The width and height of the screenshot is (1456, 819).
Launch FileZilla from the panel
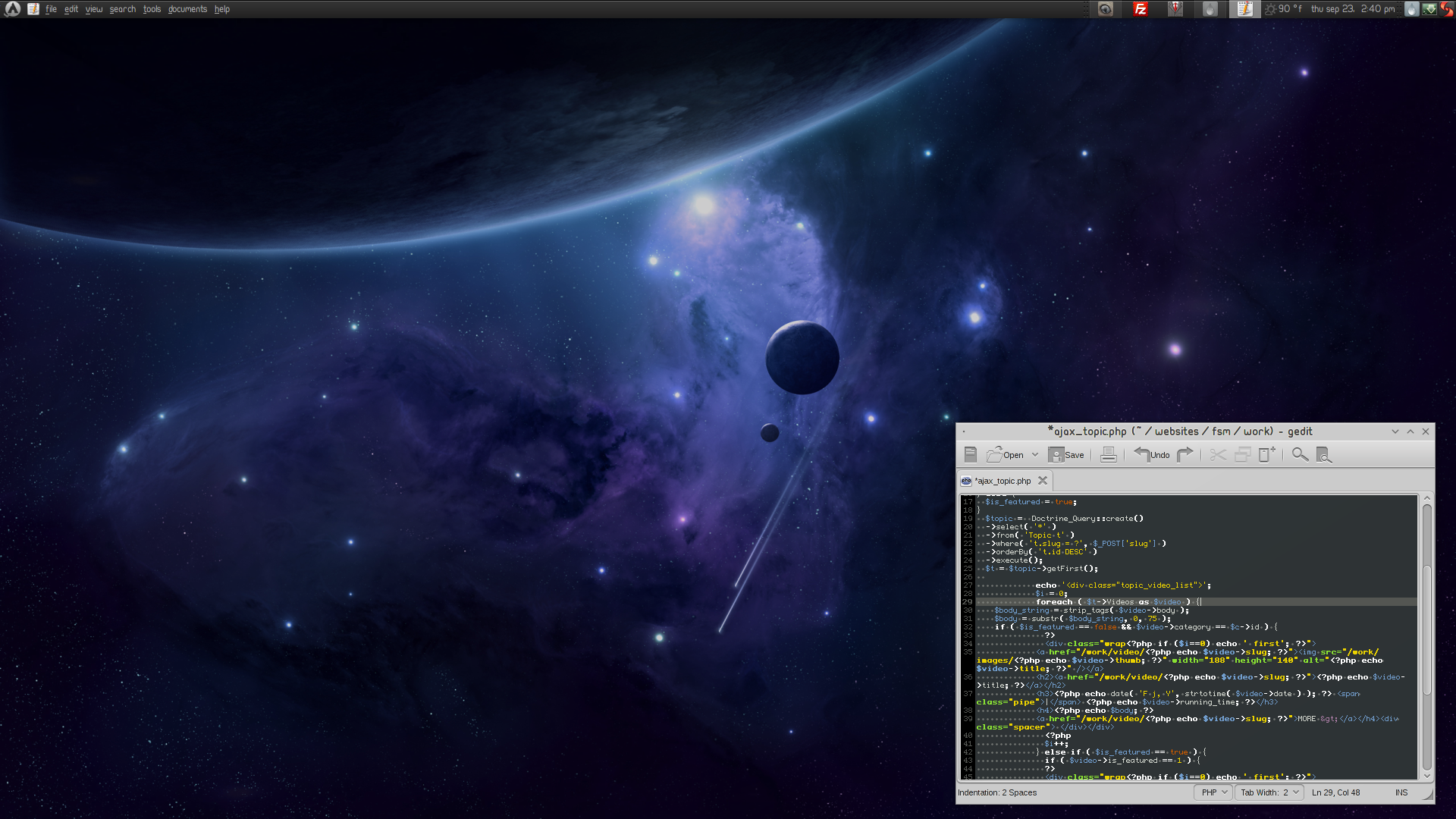click(1140, 9)
